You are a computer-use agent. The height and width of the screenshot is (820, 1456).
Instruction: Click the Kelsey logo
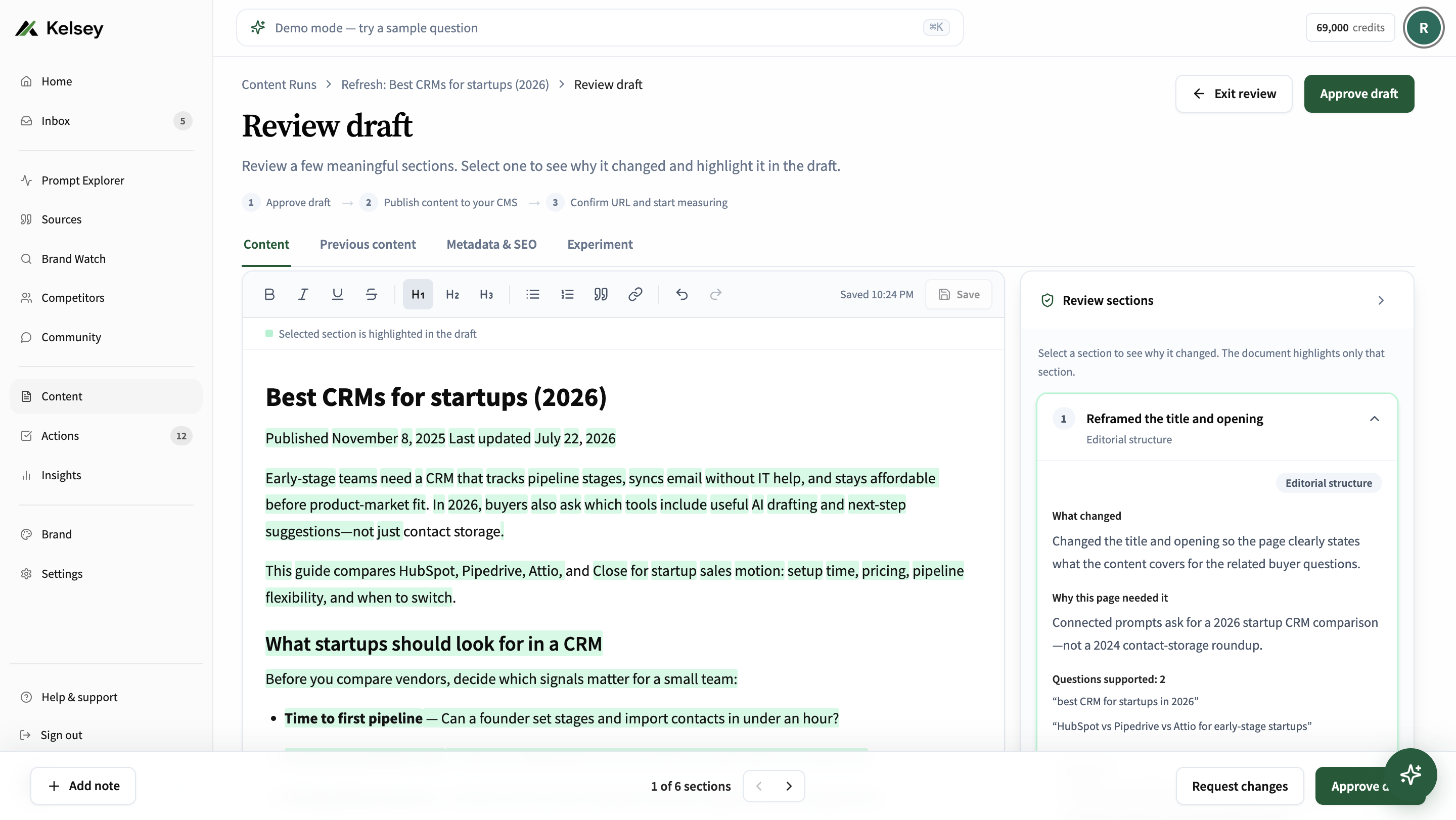[59, 28]
